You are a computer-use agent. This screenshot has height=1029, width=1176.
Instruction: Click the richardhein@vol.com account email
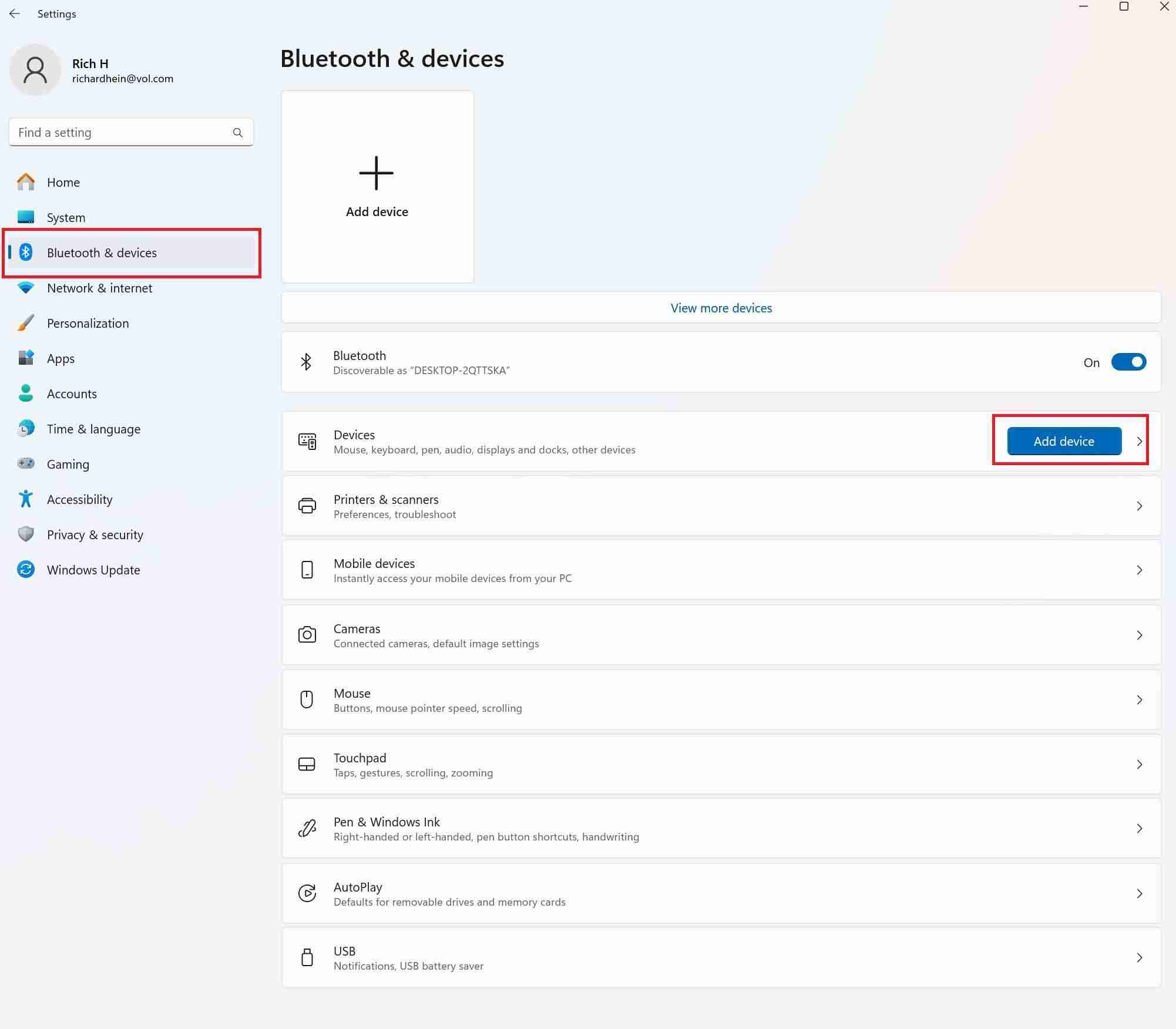pyautogui.click(x=123, y=79)
